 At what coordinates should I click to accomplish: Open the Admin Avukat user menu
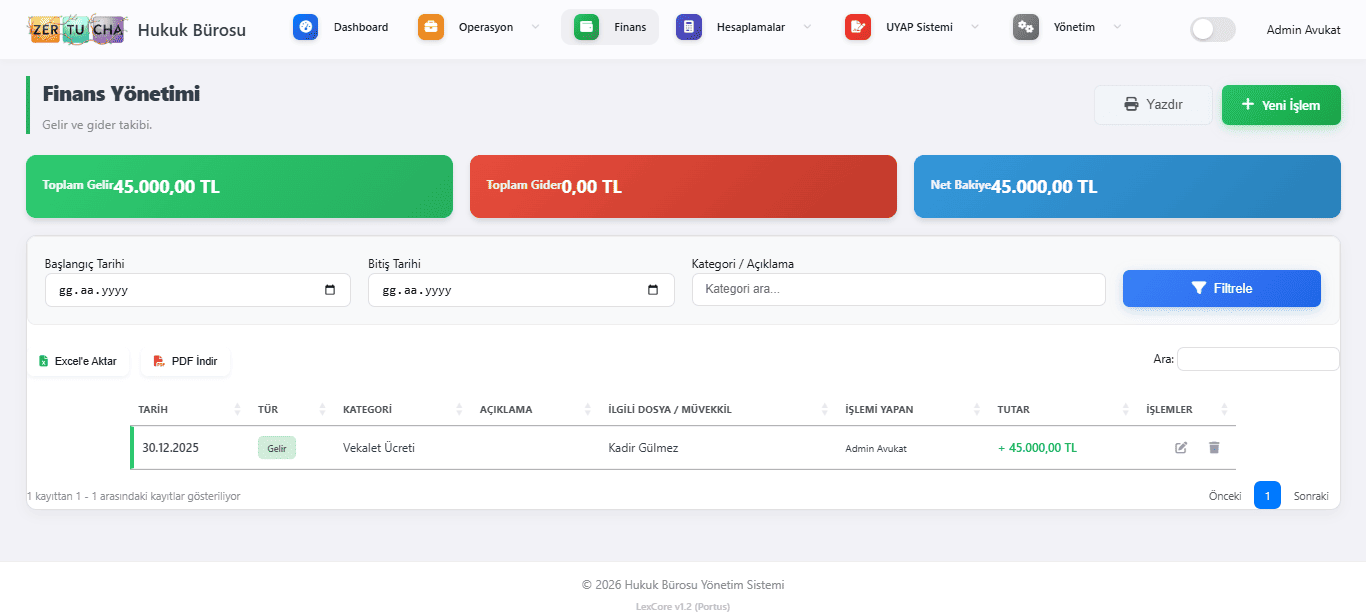[1303, 30]
